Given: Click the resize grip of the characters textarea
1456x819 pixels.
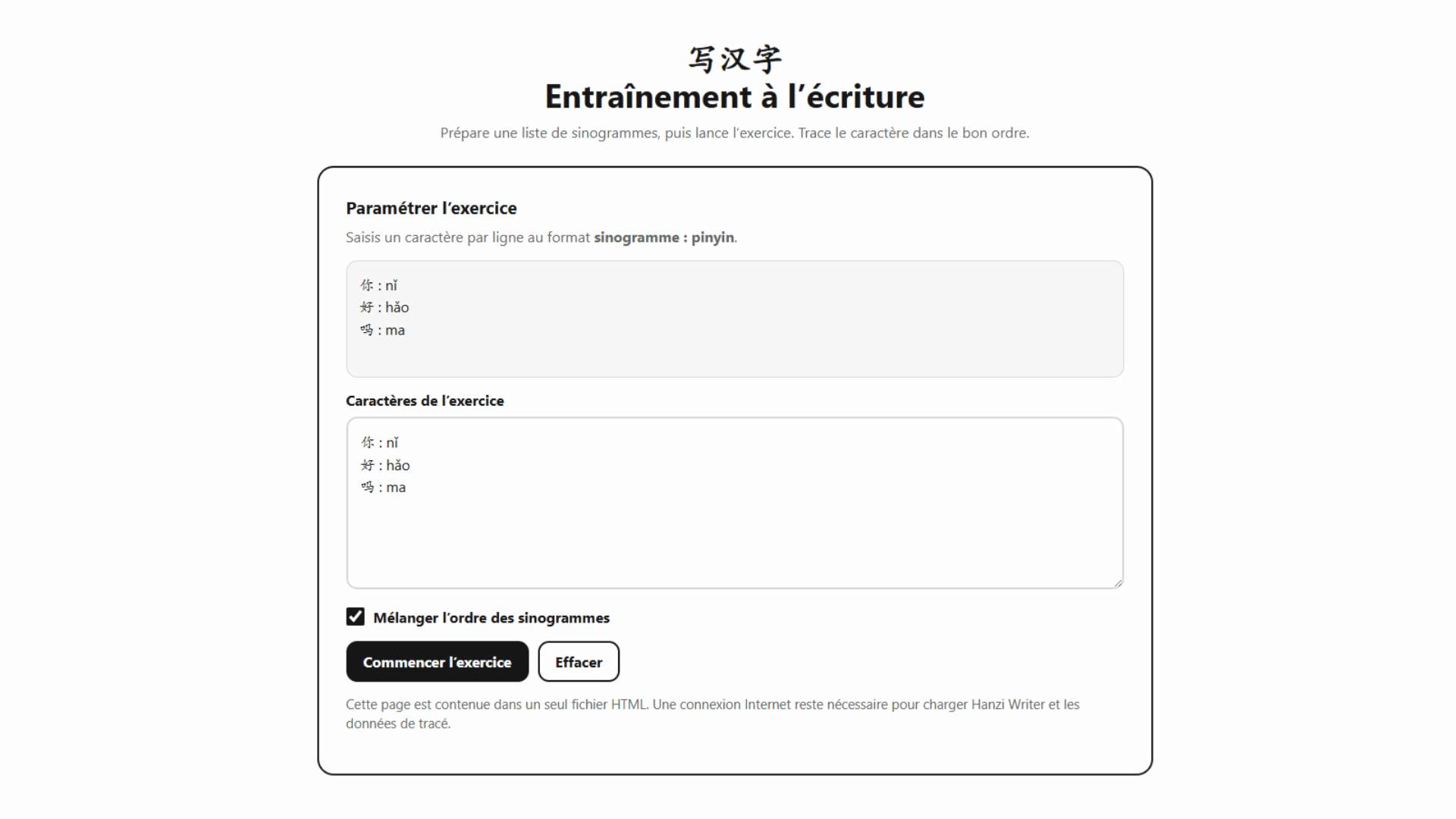Looking at the screenshot, I should tap(1118, 582).
